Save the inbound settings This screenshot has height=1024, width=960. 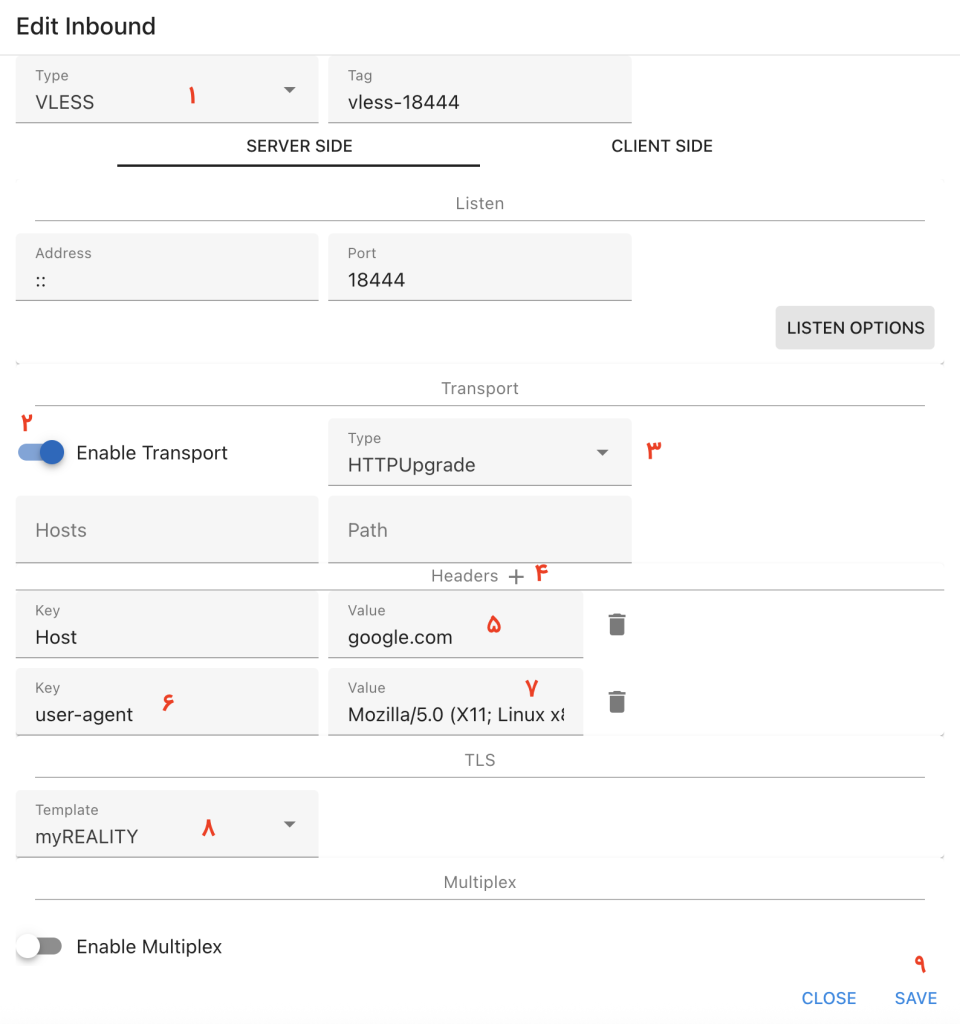[915, 998]
